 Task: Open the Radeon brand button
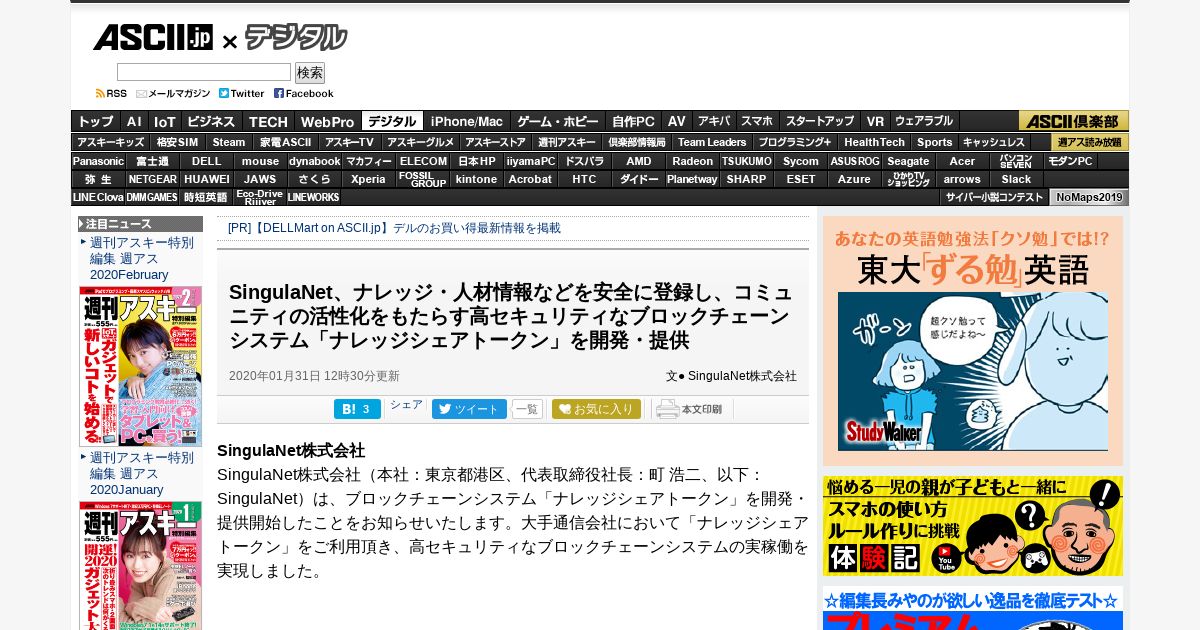pos(693,161)
